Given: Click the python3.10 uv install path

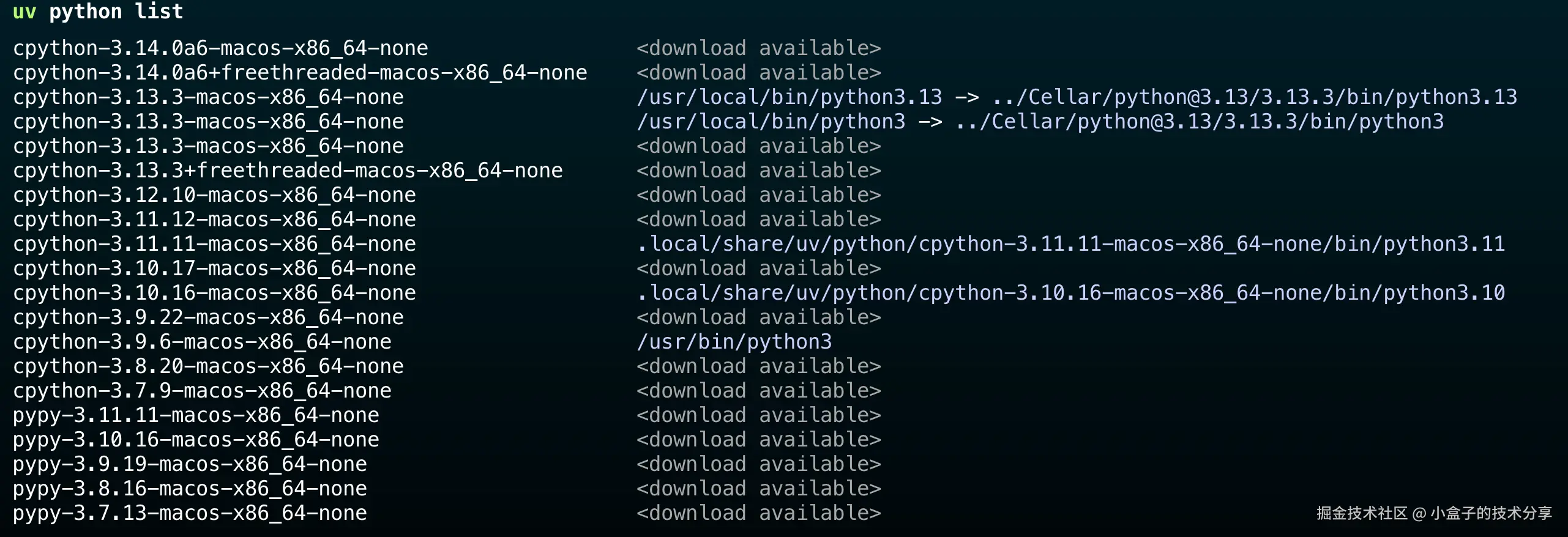Looking at the screenshot, I should [1070, 293].
